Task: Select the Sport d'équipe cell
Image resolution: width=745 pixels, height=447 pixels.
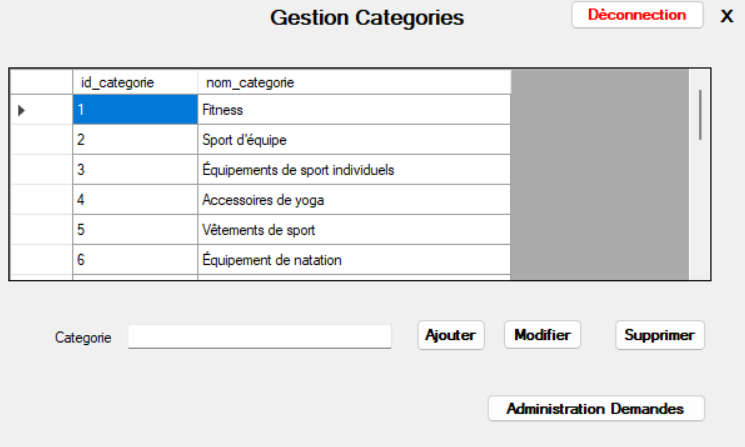Action: click(x=354, y=140)
